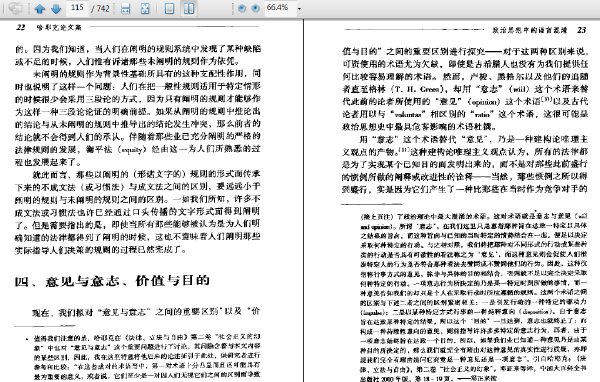600x382 pixels.
Task: Go to the previous page with up arrow
Action: 39,8
